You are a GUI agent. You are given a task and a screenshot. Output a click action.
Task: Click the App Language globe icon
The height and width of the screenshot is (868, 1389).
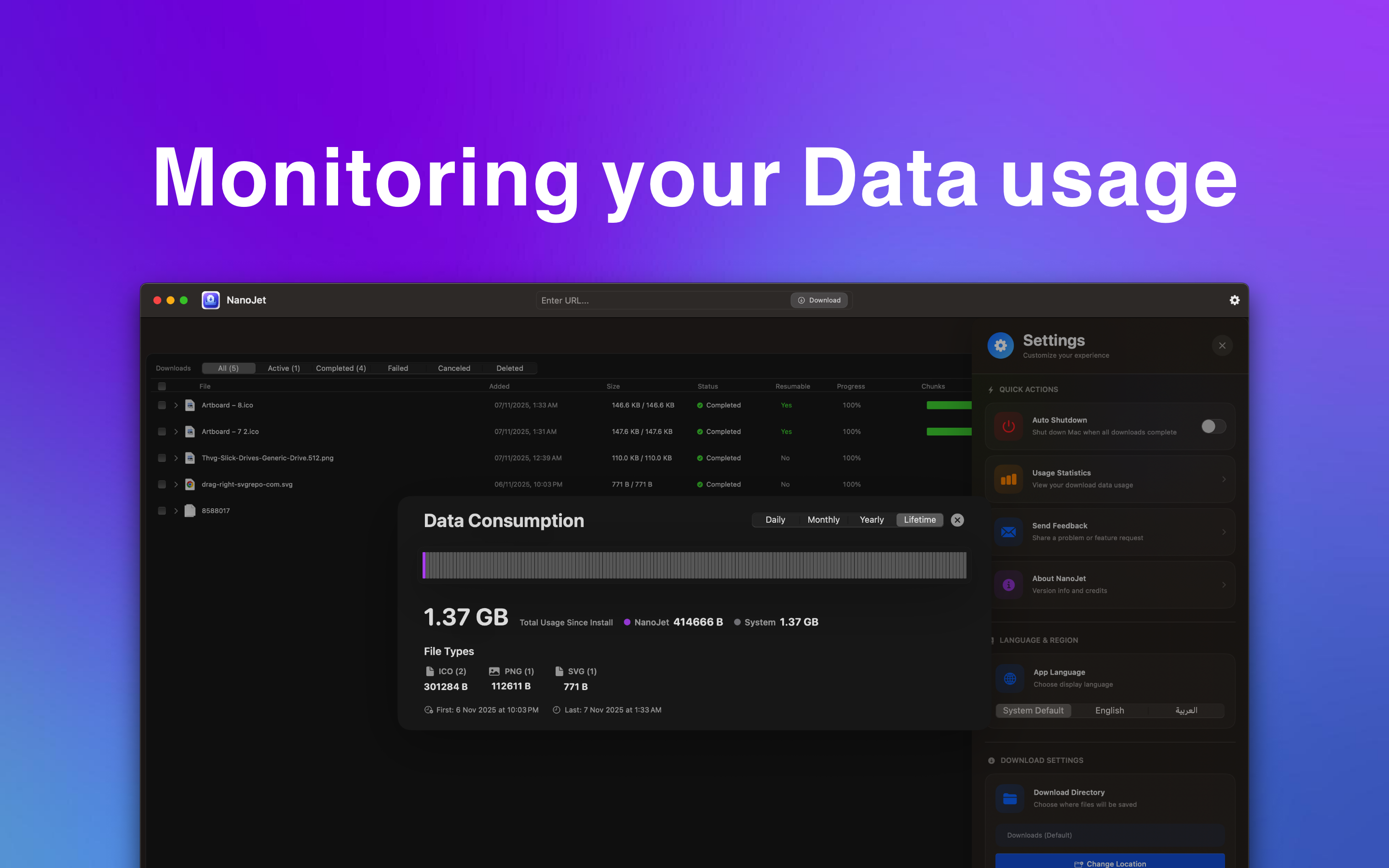tap(1010, 678)
